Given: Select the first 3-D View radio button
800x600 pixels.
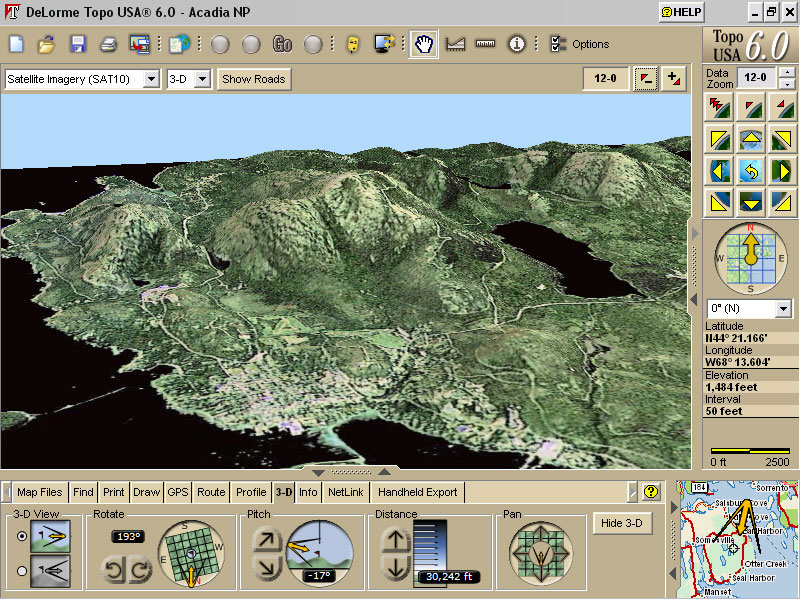Looking at the screenshot, I should [23, 536].
